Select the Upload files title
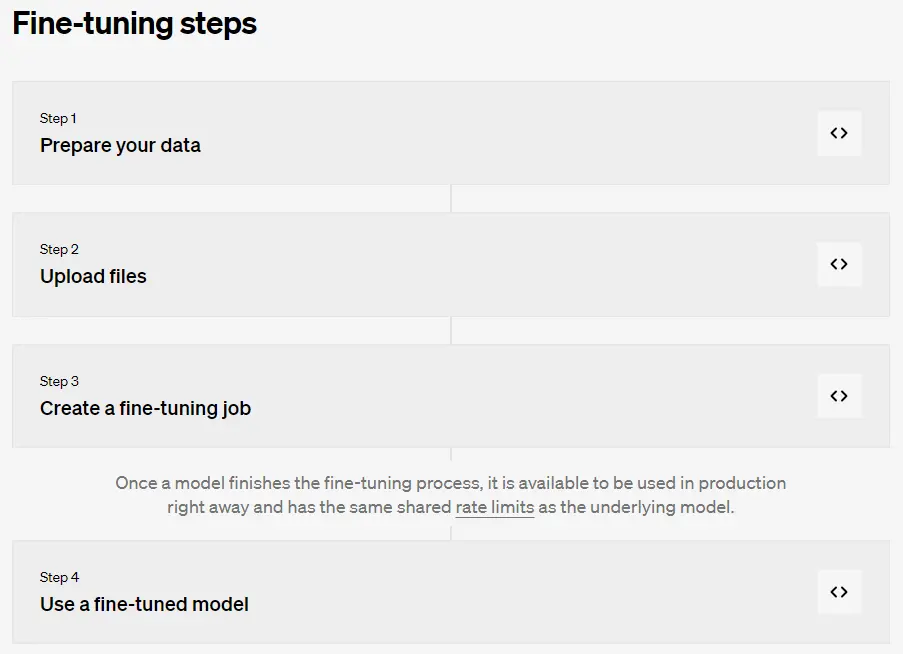This screenshot has height=654, width=903. [93, 276]
